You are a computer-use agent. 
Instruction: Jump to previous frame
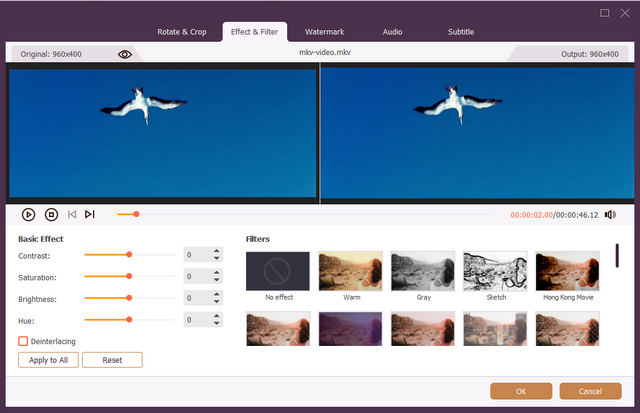point(71,214)
